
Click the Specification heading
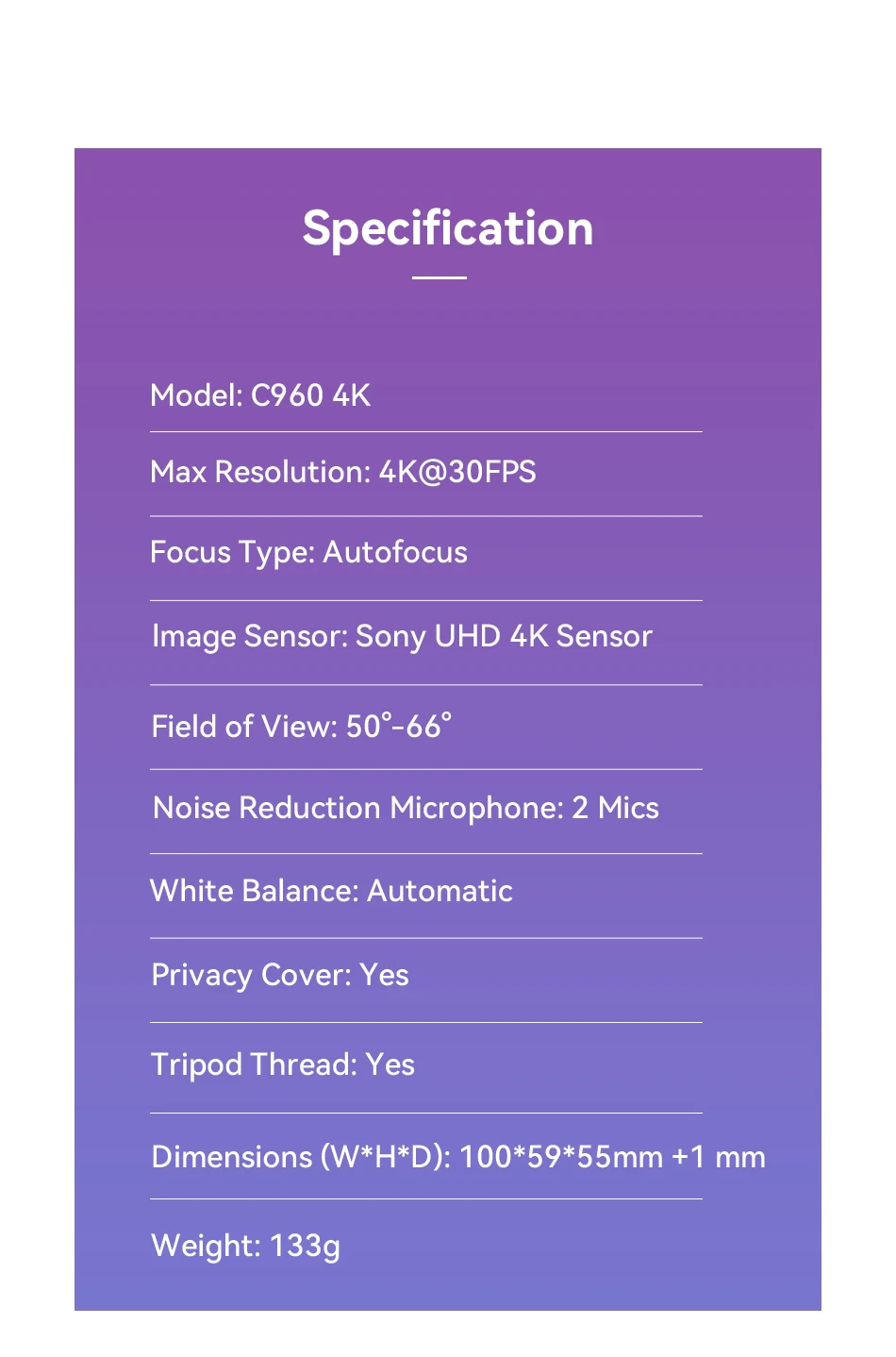448,229
